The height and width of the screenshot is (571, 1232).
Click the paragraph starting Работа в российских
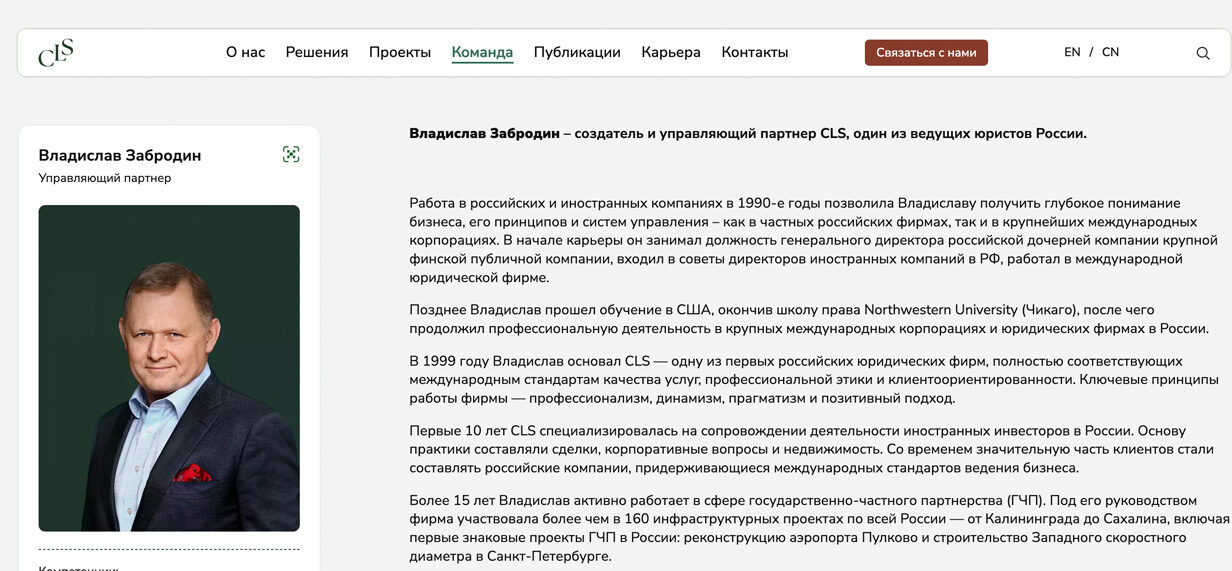click(813, 240)
